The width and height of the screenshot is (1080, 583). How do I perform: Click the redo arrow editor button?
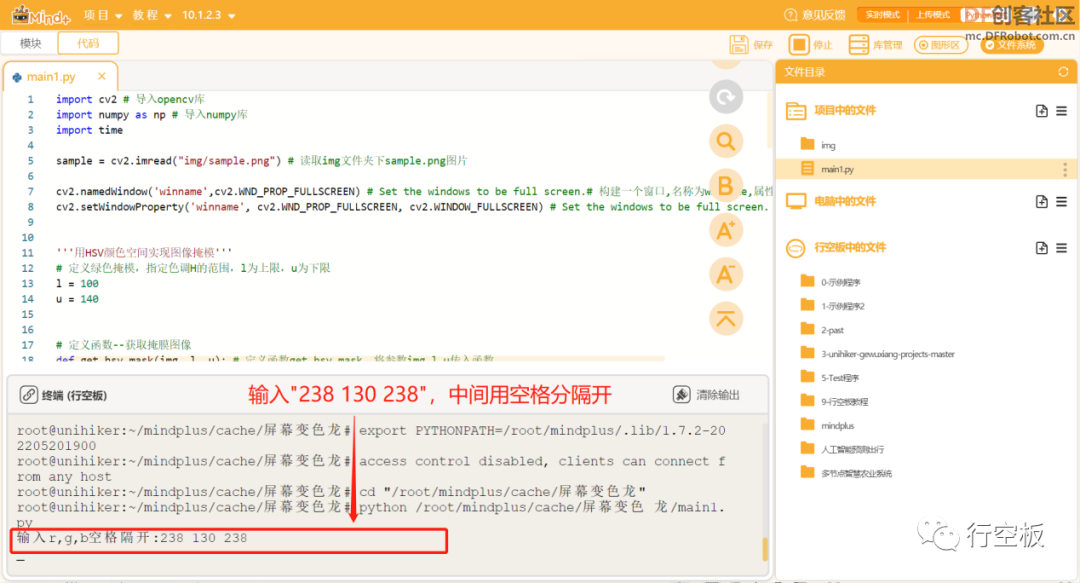pyautogui.click(x=726, y=97)
